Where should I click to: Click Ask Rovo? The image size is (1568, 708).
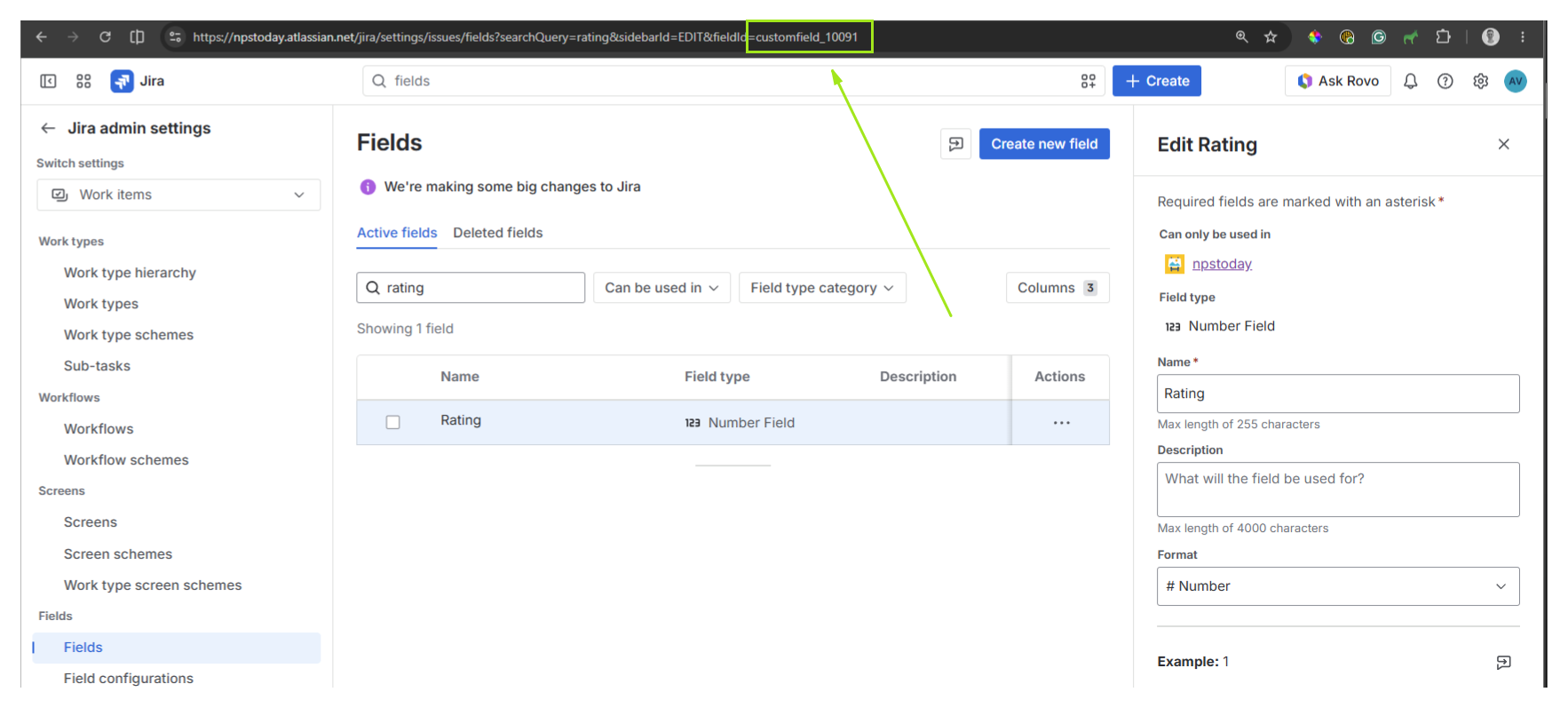[x=1337, y=81]
